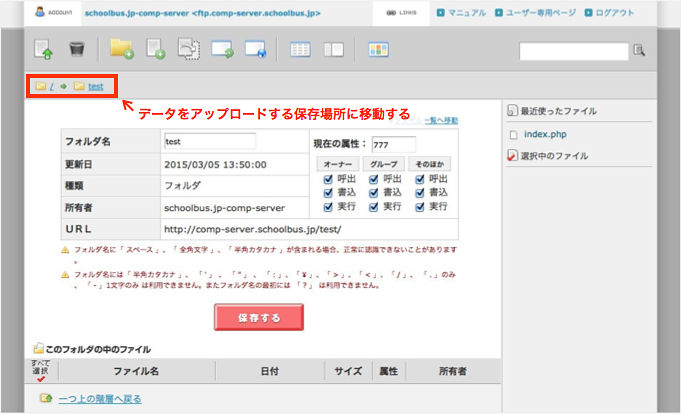681x414 pixels.
Task: Click the go-up folder icon beside 一つ上の階層へ戻る
Action: pyautogui.click(x=46, y=398)
